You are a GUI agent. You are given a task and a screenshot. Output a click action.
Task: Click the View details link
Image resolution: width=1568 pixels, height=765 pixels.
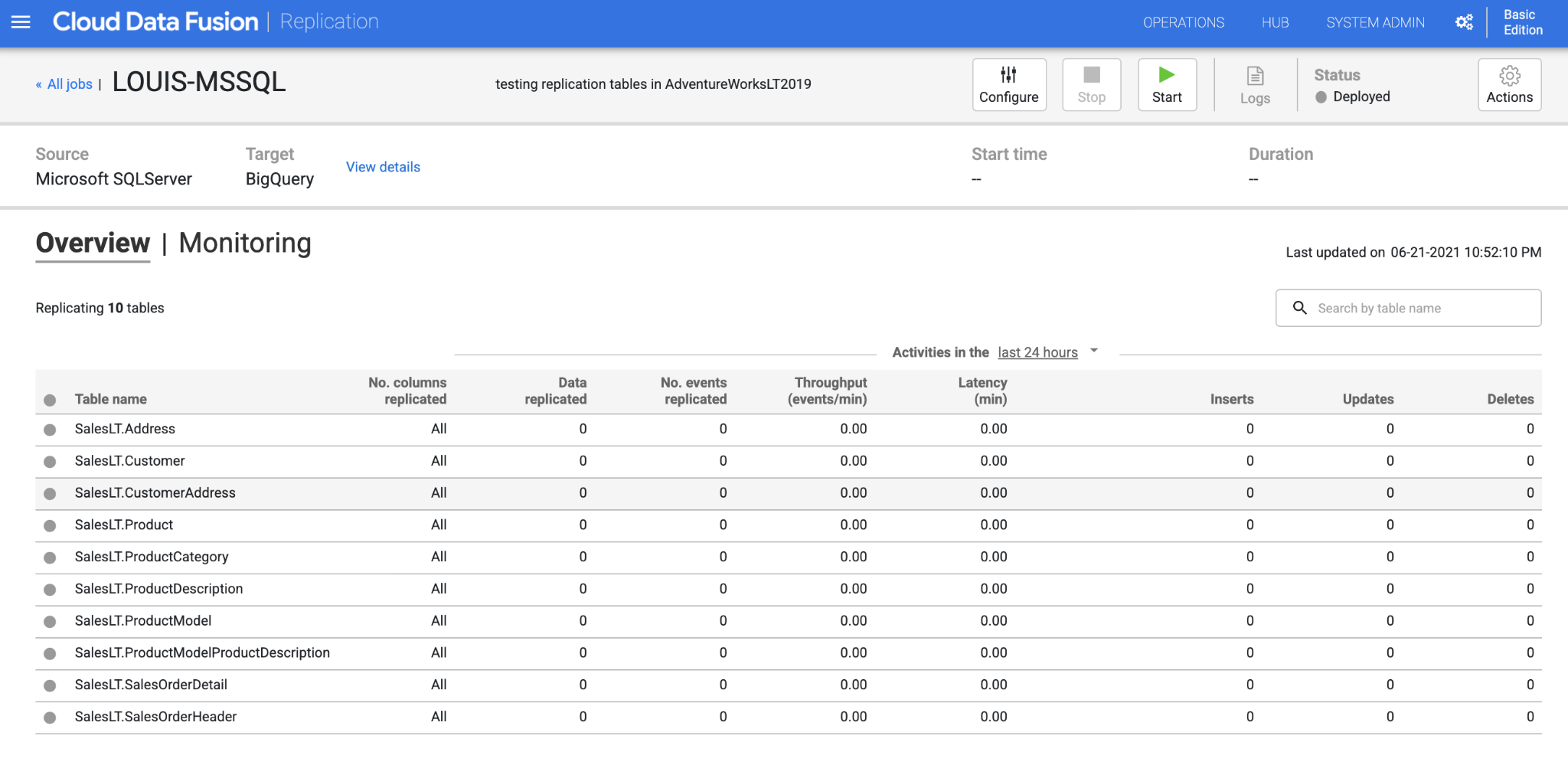[383, 167]
